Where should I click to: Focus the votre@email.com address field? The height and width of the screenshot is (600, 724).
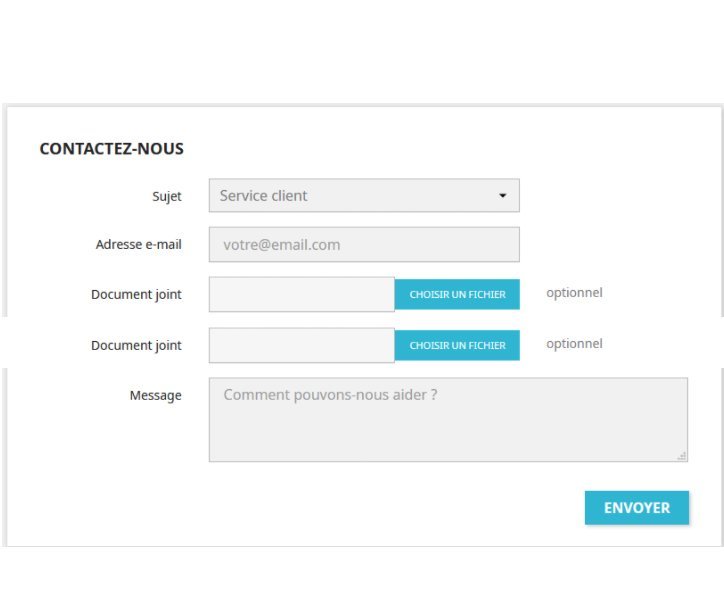(364, 245)
